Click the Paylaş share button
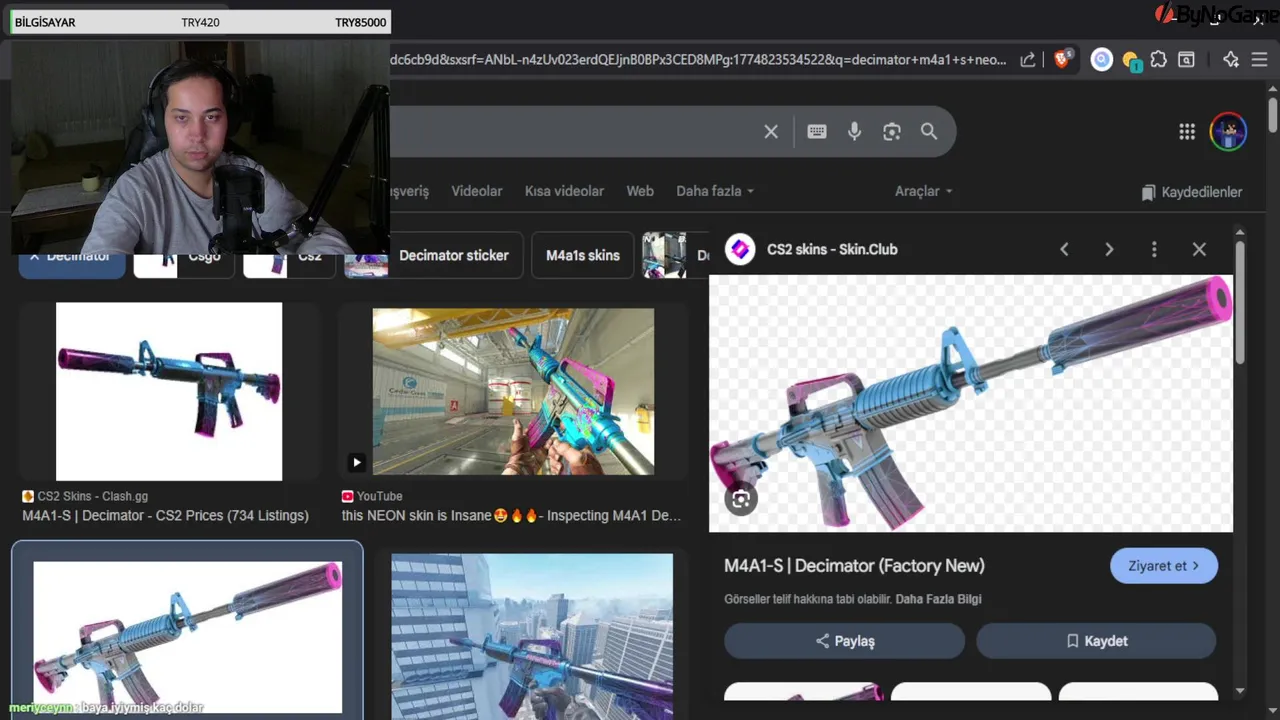 [844, 641]
